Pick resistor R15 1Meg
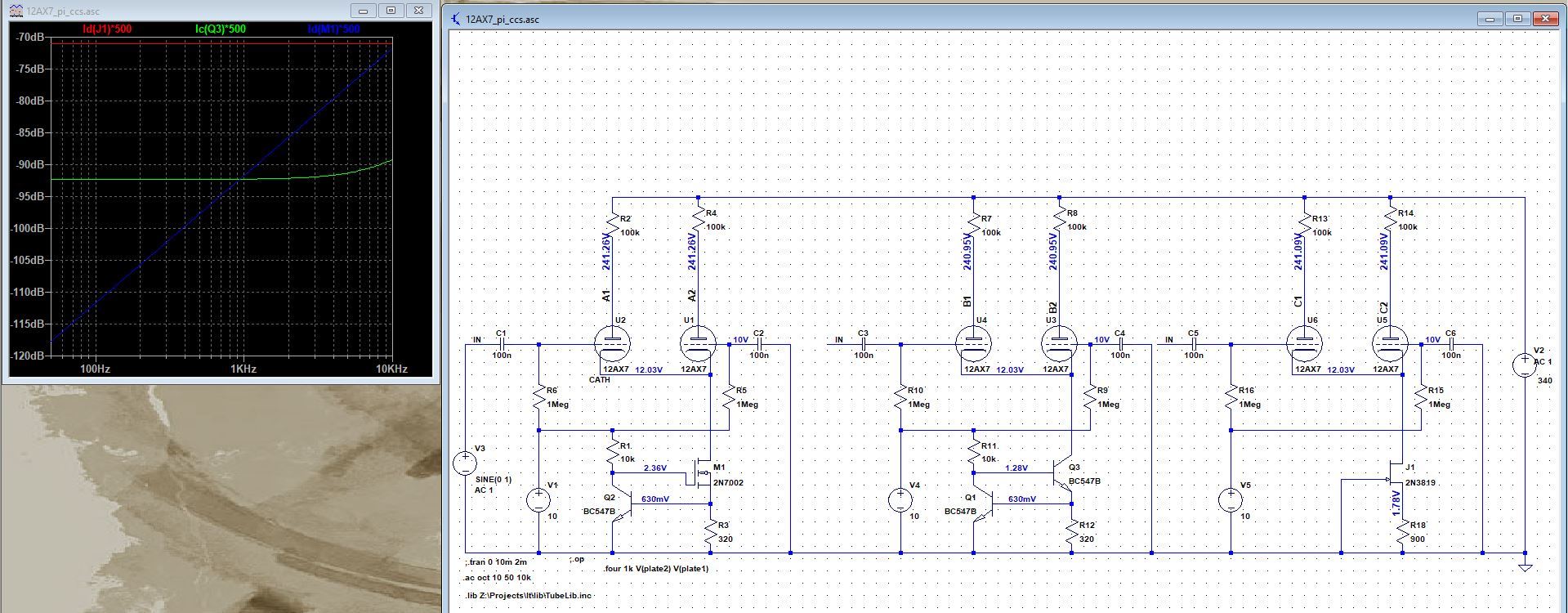The height and width of the screenshot is (613, 1568). 1421,398
